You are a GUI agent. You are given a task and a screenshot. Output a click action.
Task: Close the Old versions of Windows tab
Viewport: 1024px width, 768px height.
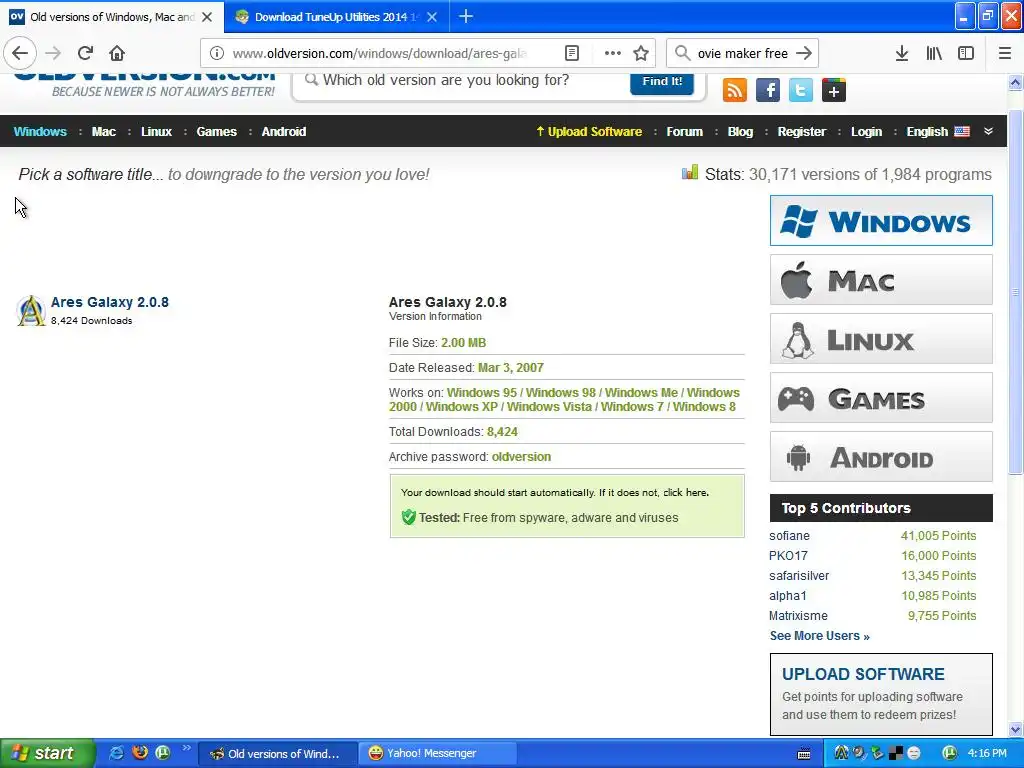(207, 17)
